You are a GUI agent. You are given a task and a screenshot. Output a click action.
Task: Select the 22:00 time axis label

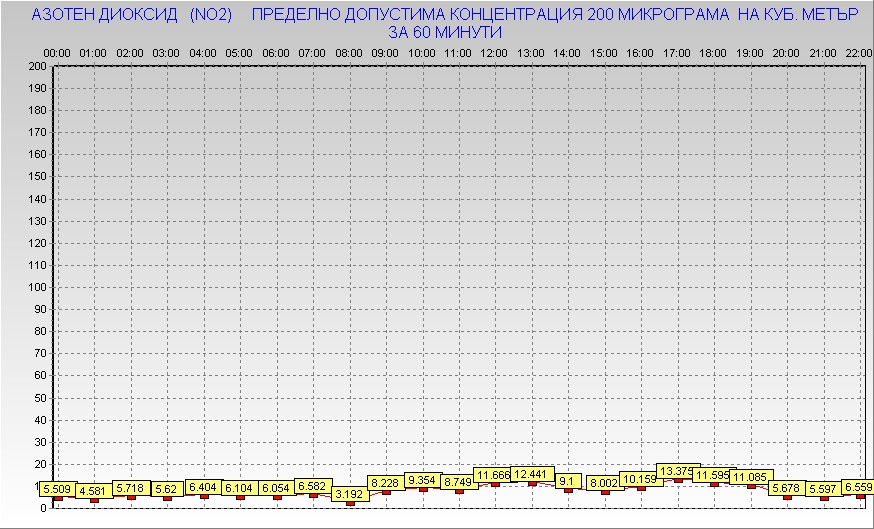(x=858, y=52)
